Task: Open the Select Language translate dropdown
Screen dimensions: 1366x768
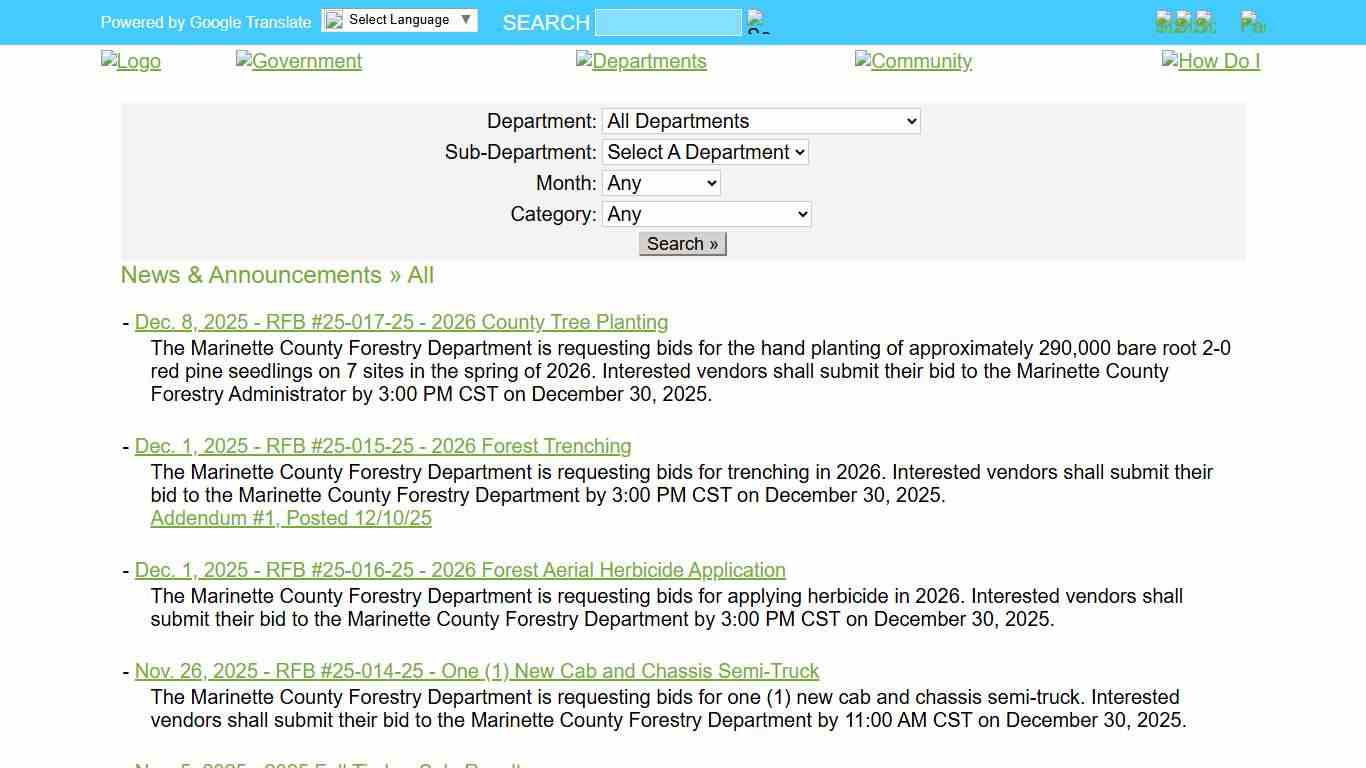Action: 399,20
